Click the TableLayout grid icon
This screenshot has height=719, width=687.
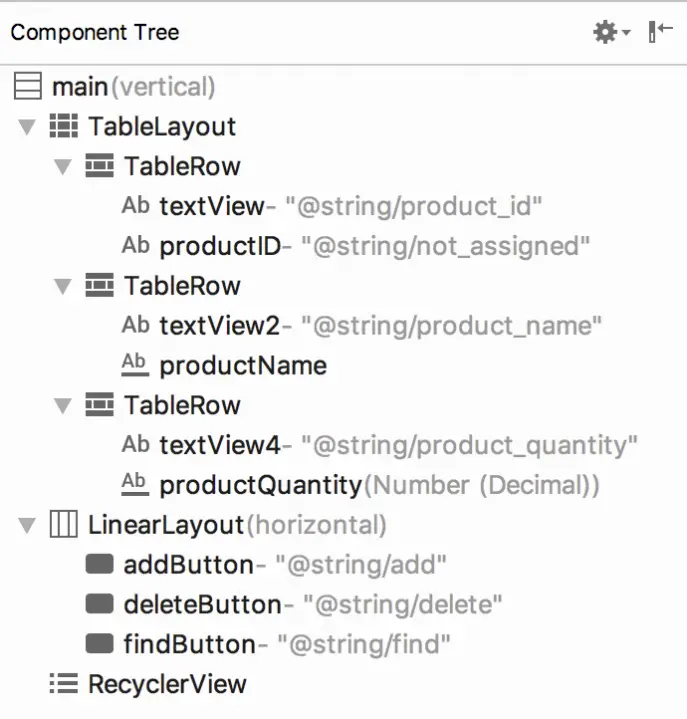pos(64,127)
